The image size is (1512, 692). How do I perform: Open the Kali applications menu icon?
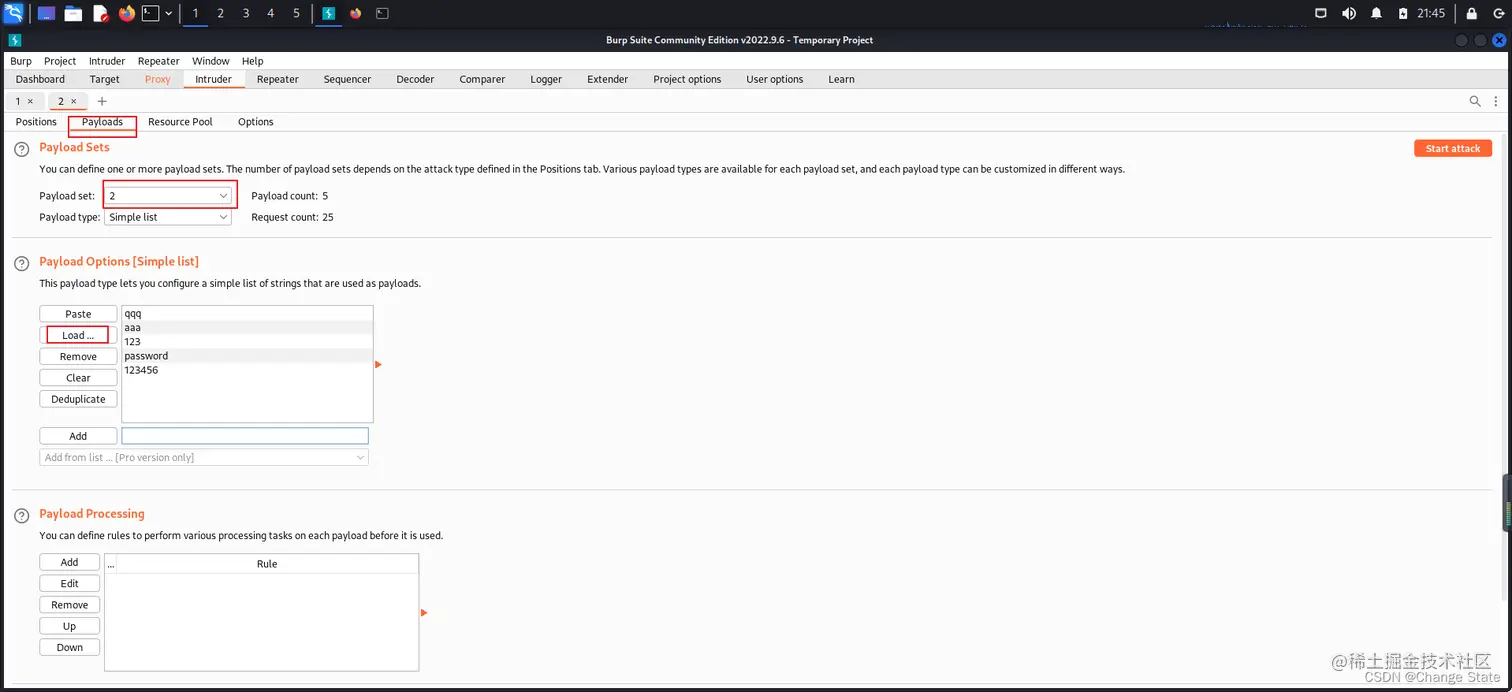(x=13, y=13)
